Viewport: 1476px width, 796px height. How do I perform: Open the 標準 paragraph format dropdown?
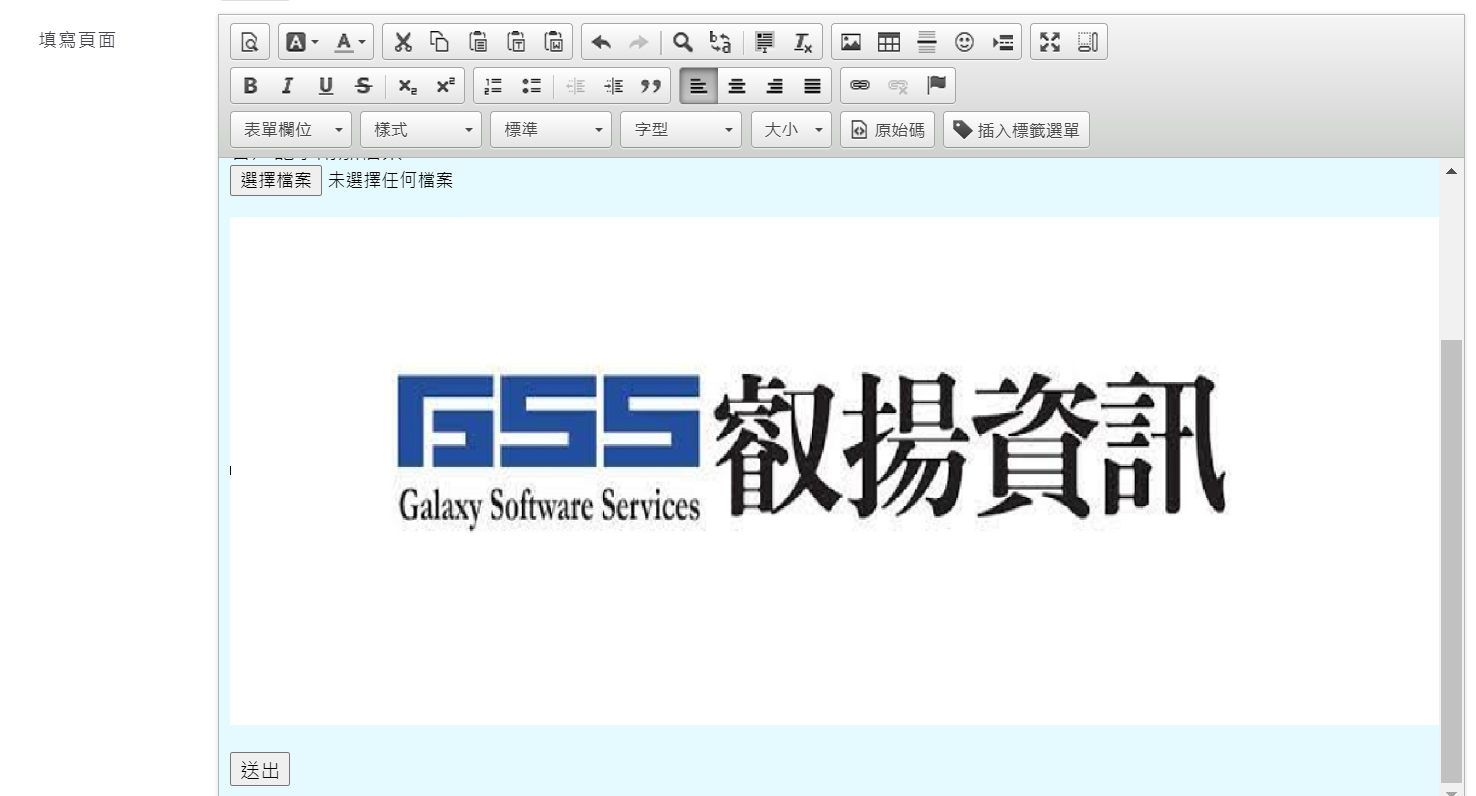551,130
